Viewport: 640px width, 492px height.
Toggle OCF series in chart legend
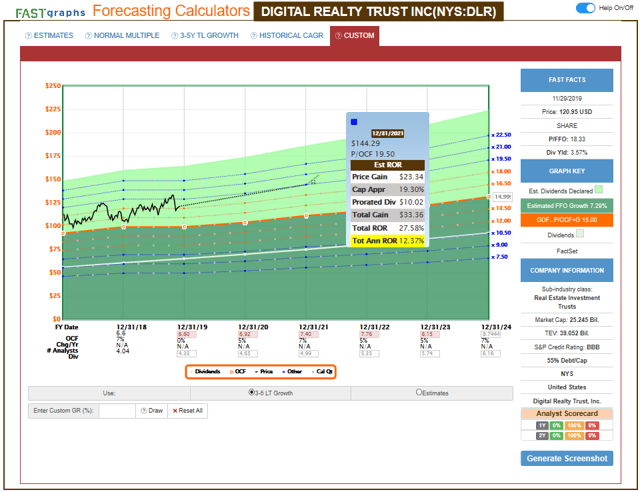pyautogui.click(x=238, y=372)
